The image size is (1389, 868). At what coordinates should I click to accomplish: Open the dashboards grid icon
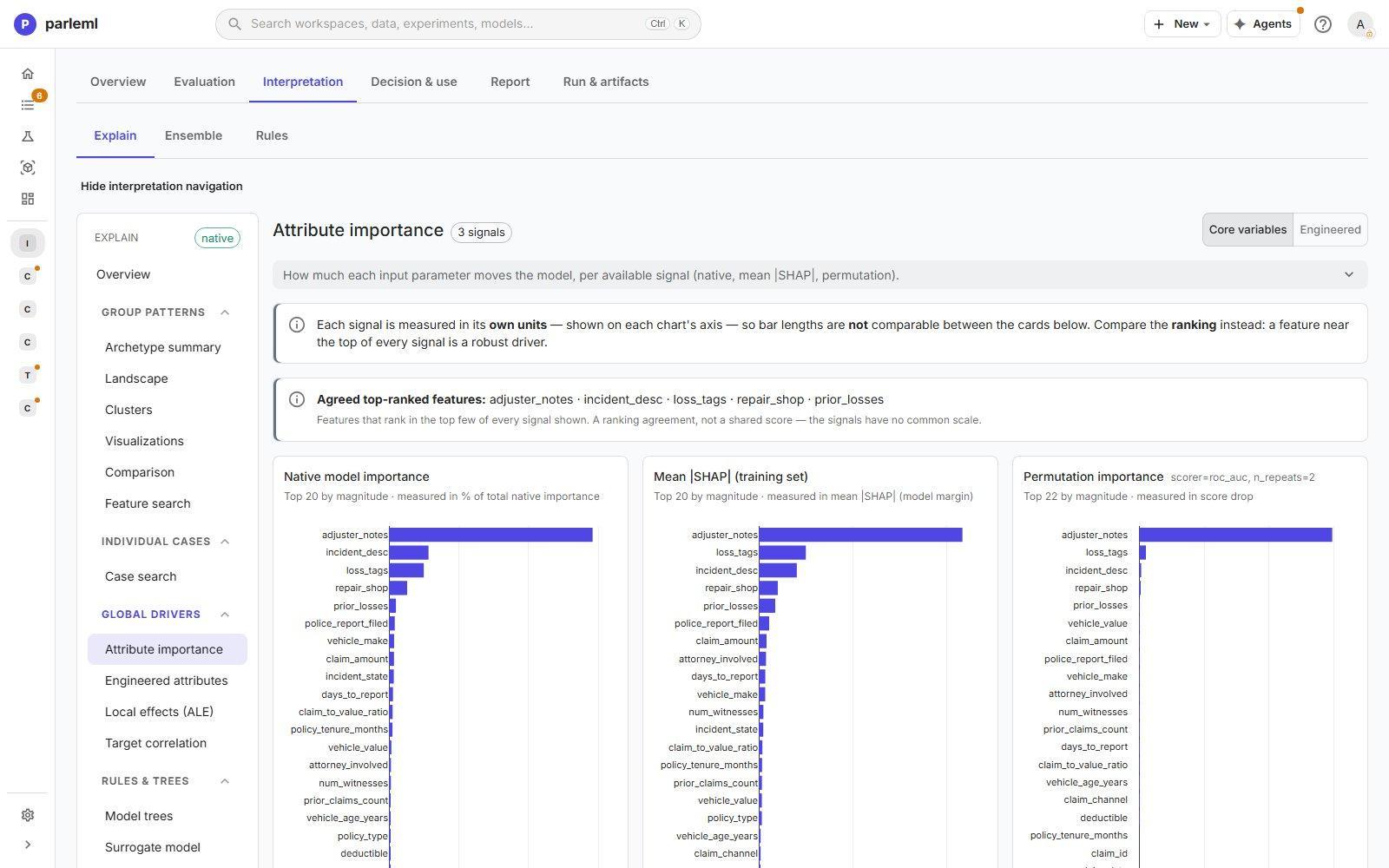click(28, 199)
